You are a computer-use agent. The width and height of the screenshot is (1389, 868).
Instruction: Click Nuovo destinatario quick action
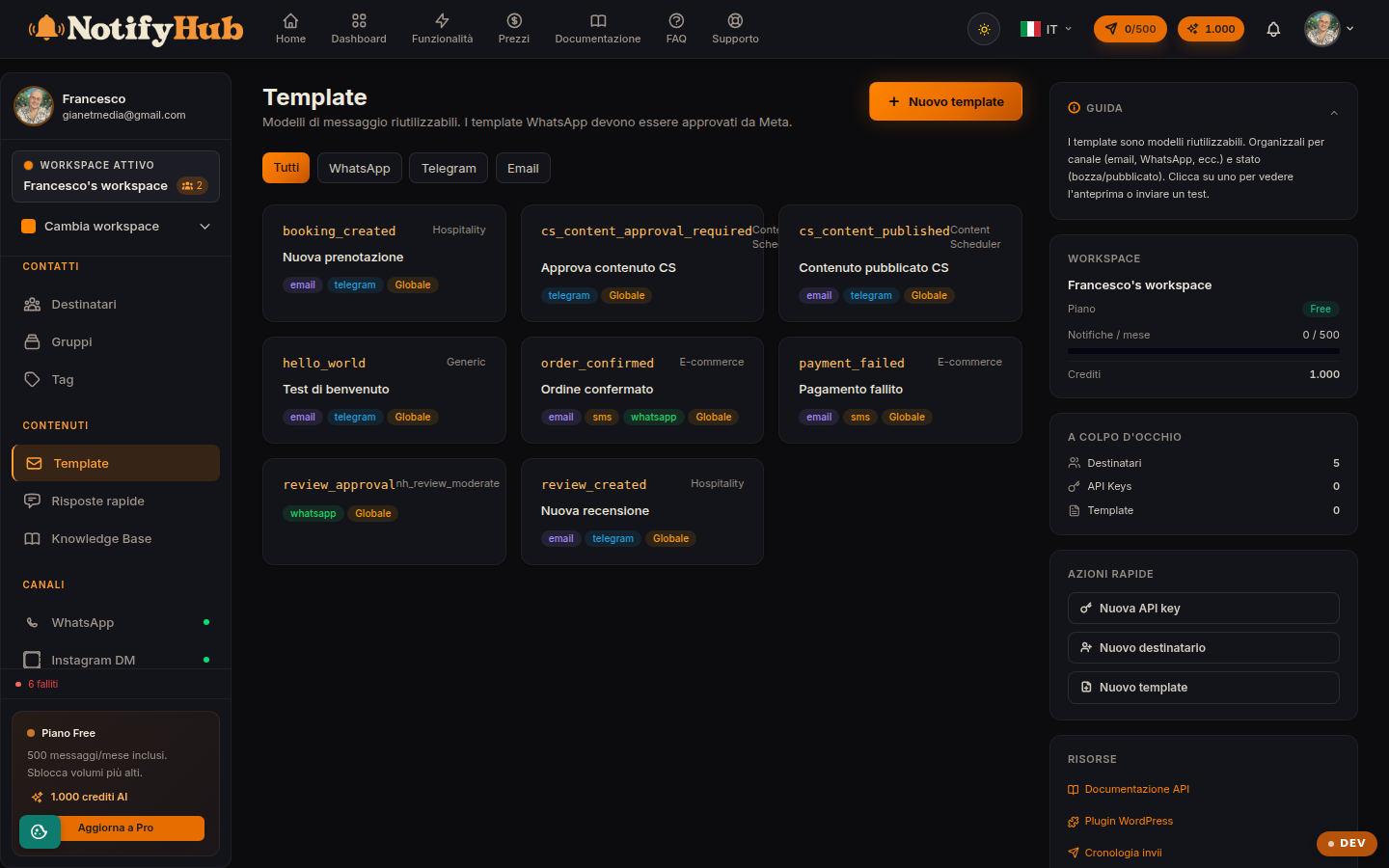[1204, 648]
